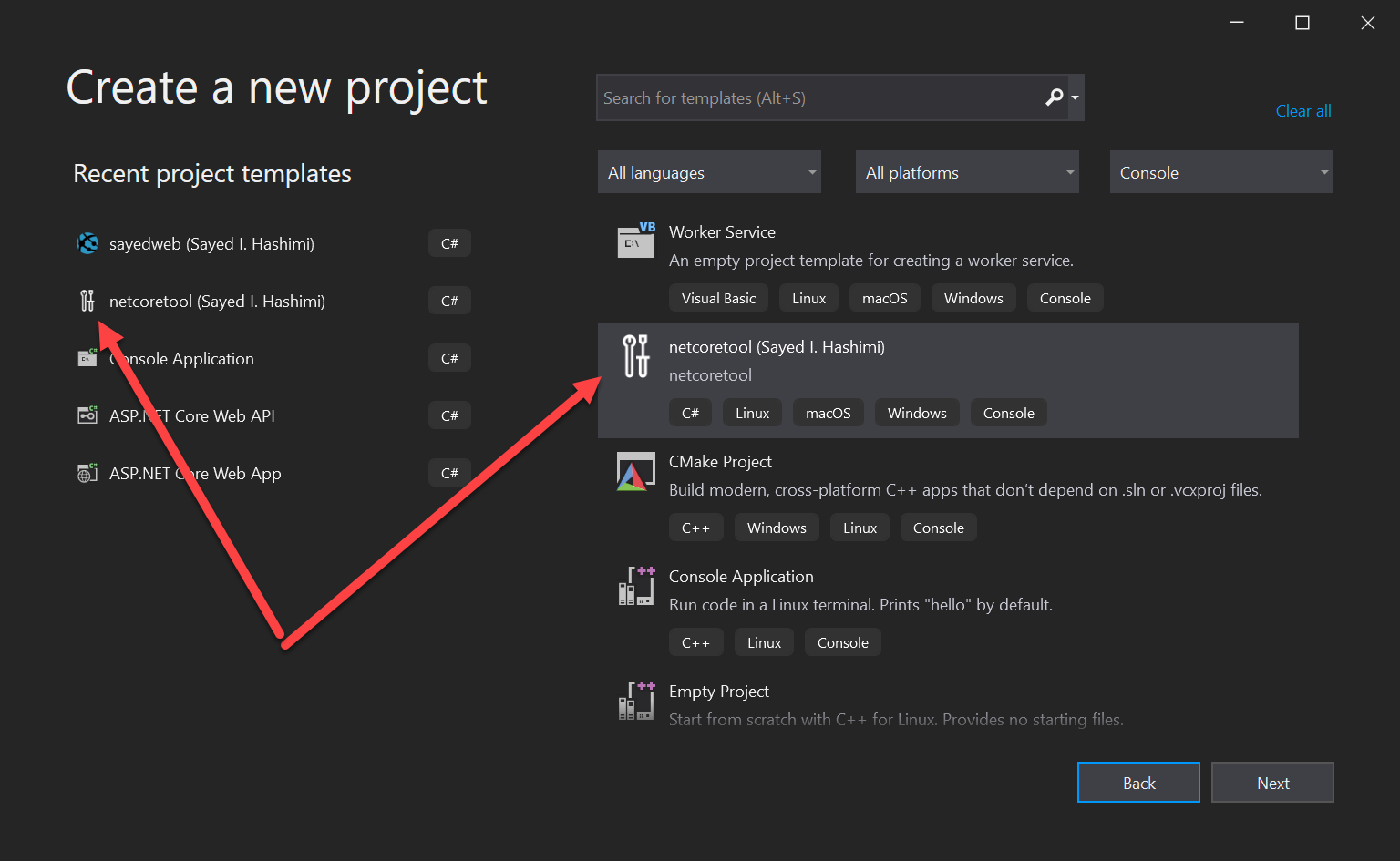Click the netcoretool wrench icon in results list
The width and height of the screenshot is (1400, 861).
[636, 355]
